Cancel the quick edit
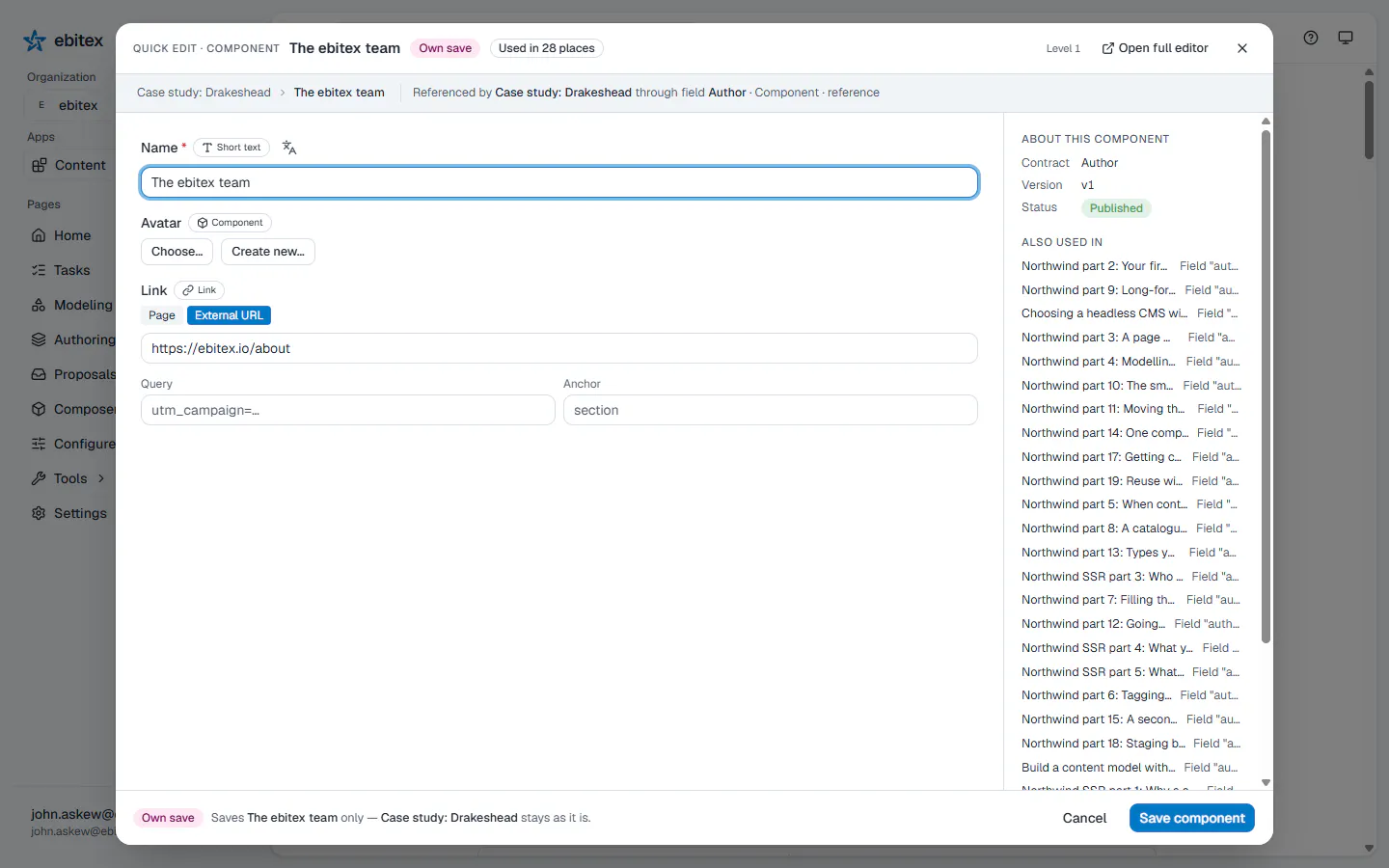 1084,818
